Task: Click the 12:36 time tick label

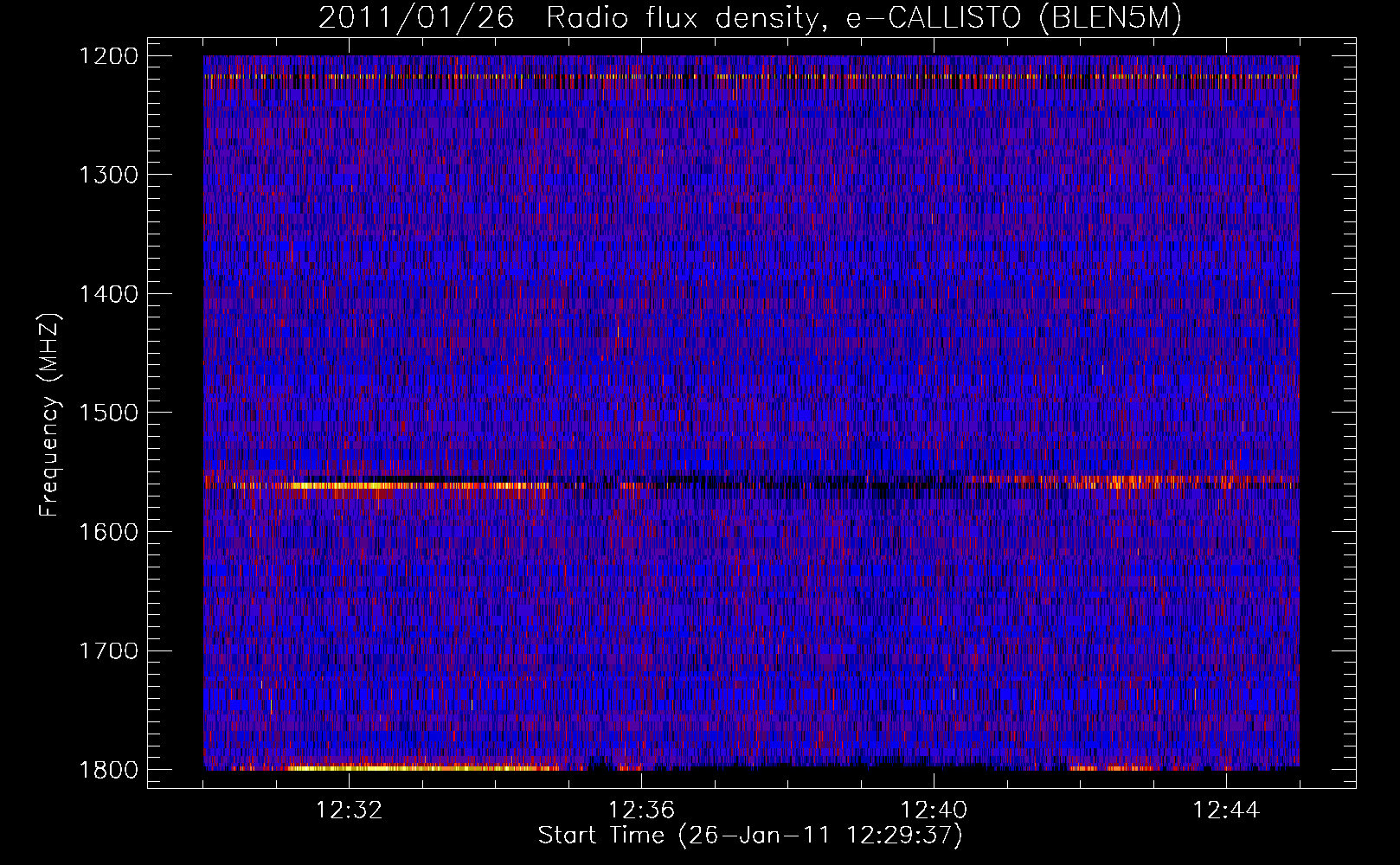Action: coord(641,811)
